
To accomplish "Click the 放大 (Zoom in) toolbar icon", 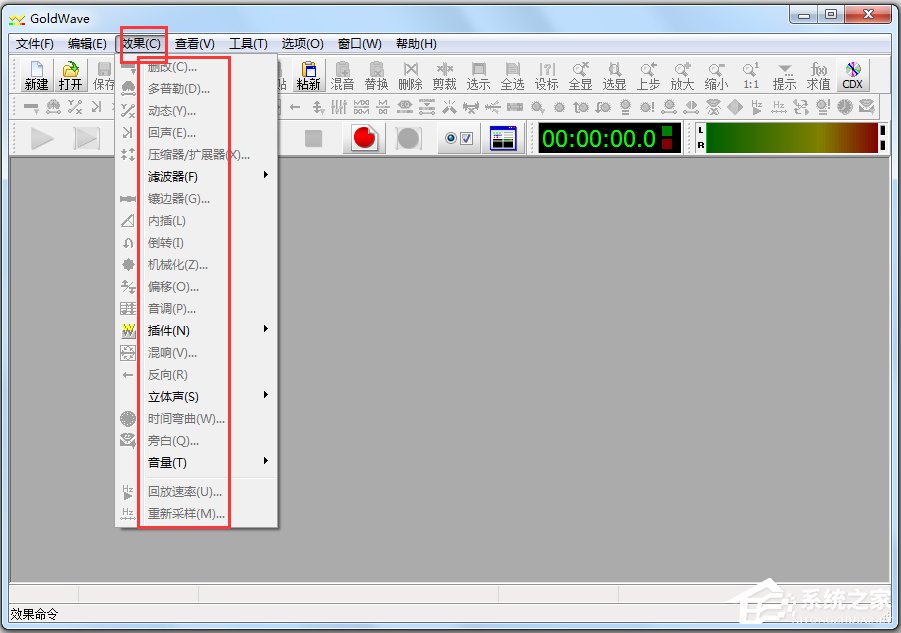I will pos(682,75).
